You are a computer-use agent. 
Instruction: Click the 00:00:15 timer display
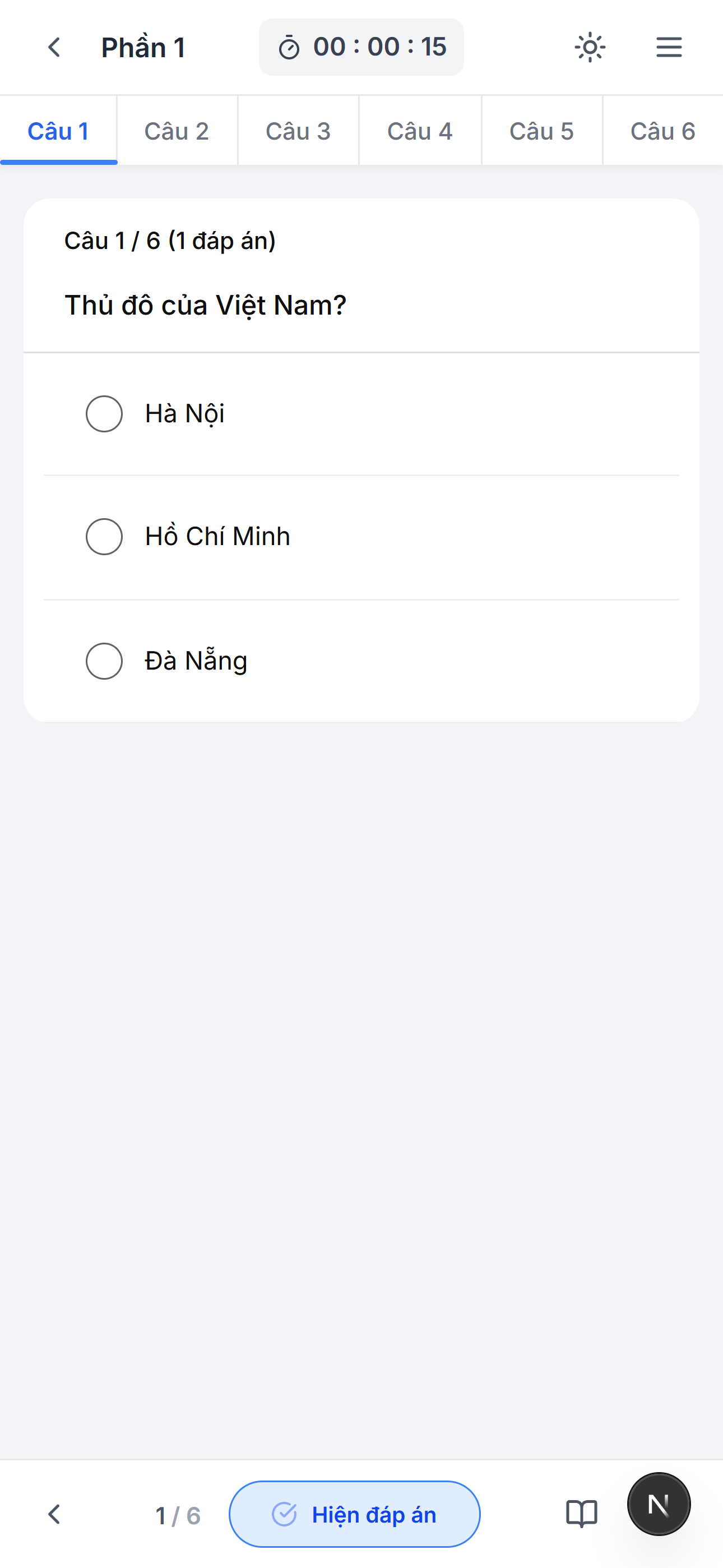[x=380, y=48]
